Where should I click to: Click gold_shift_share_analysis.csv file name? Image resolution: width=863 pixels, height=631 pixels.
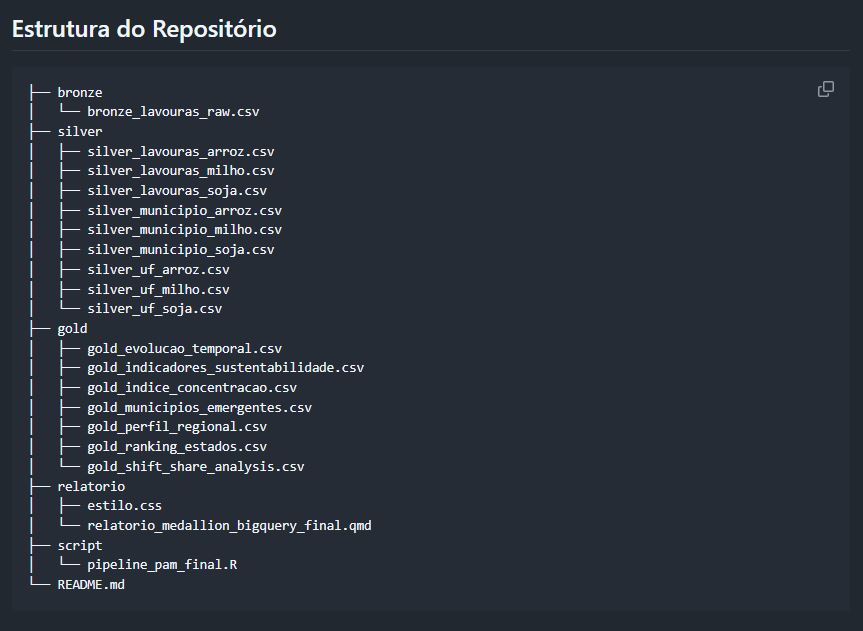point(195,466)
